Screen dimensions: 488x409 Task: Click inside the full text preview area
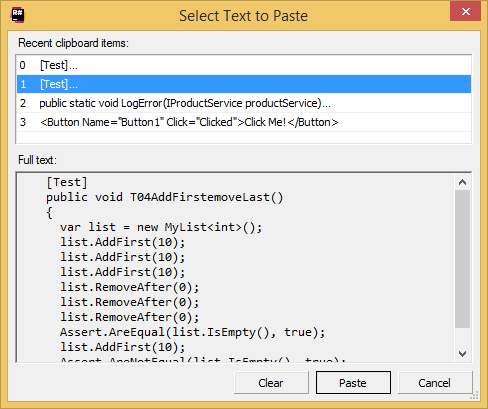pos(235,268)
